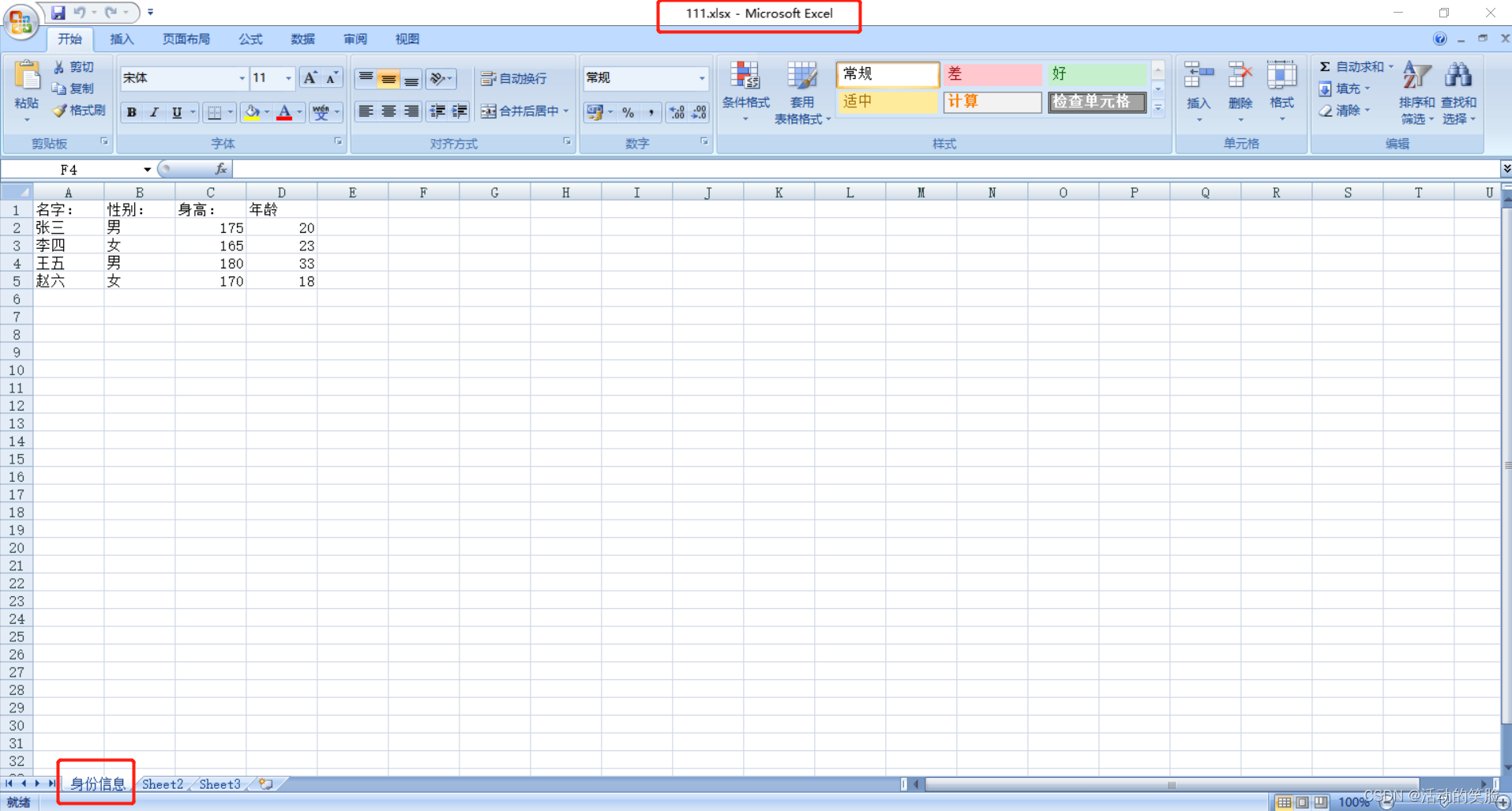Activate the 格式刷 format painter
The image size is (1512, 811).
tap(79, 111)
